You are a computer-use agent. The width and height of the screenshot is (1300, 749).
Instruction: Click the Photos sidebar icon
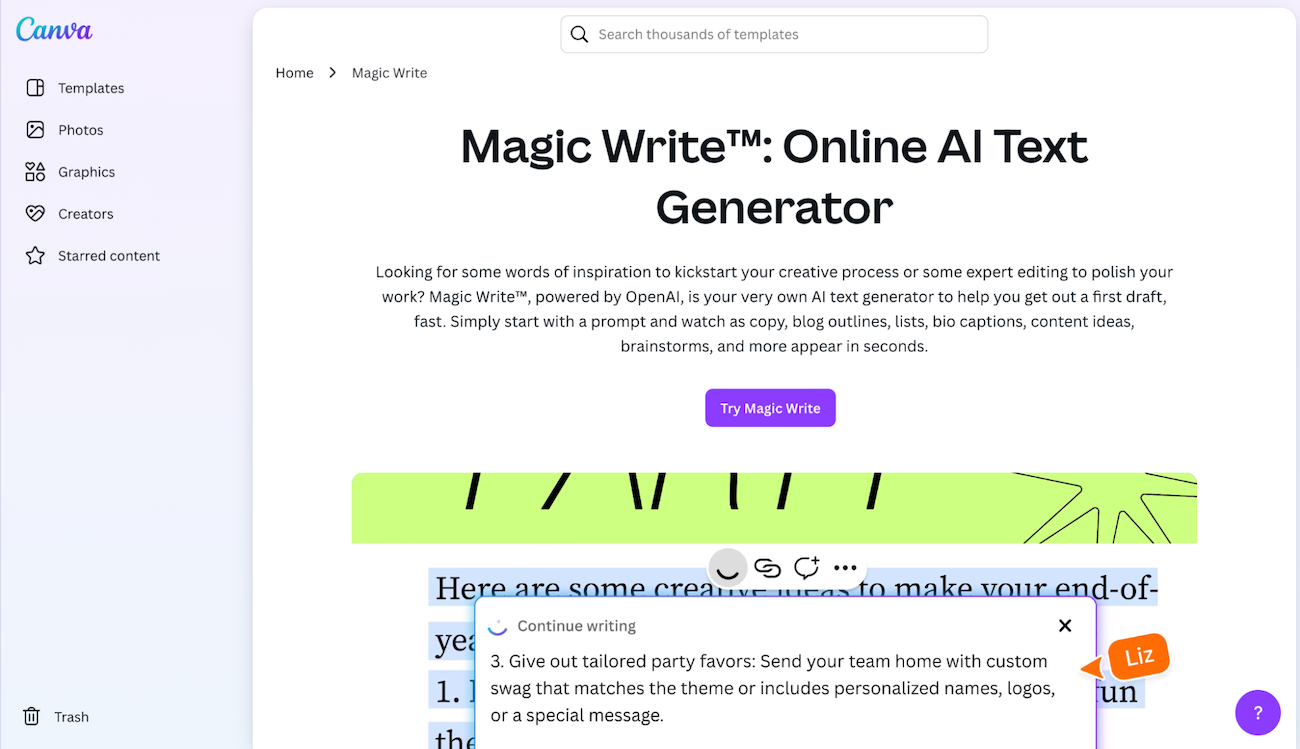coord(35,130)
